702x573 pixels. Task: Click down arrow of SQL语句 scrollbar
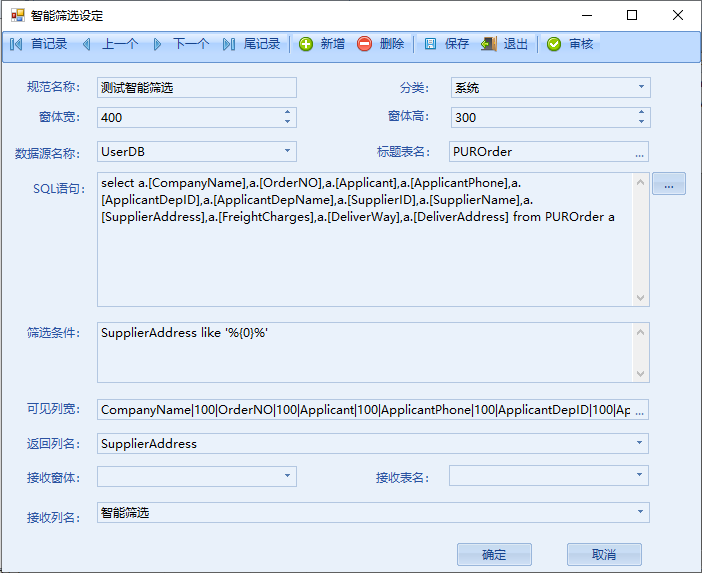point(640,298)
